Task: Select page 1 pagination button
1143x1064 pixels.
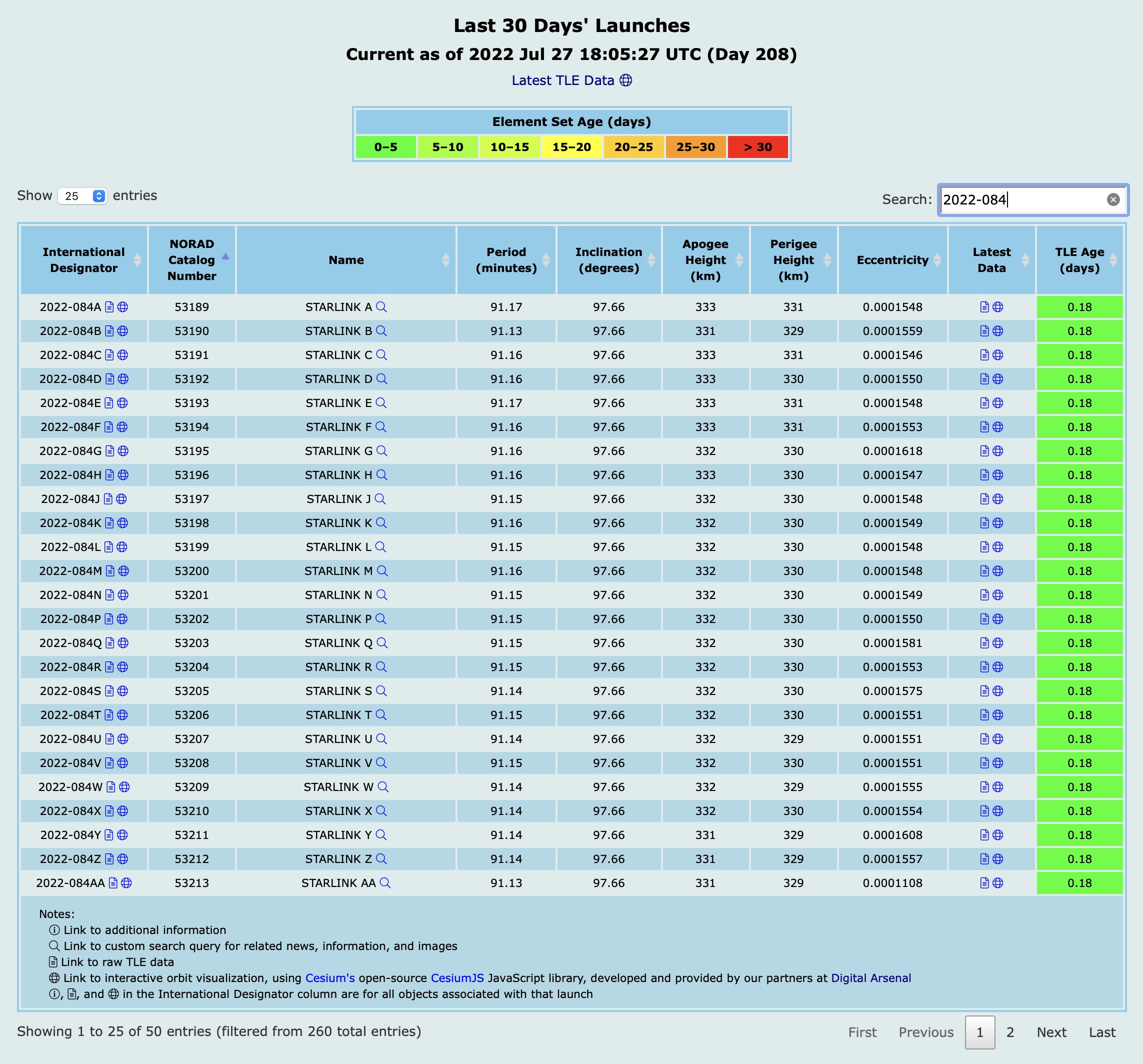Action: point(980,1032)
